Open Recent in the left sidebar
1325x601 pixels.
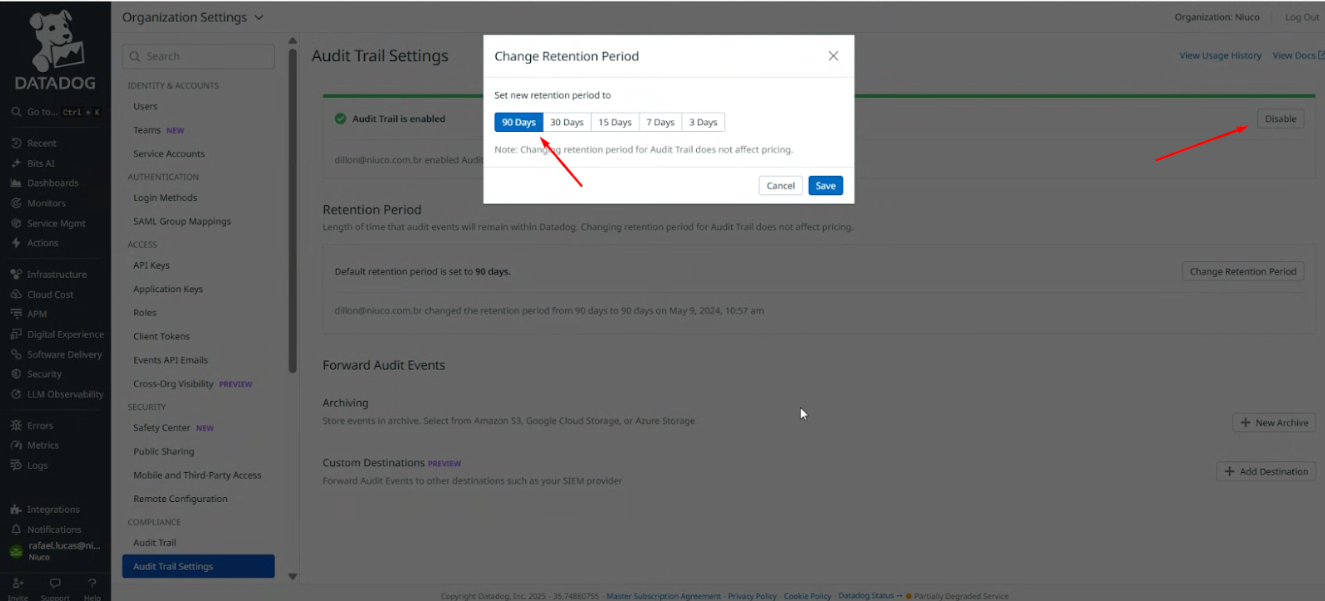point(34,143)
